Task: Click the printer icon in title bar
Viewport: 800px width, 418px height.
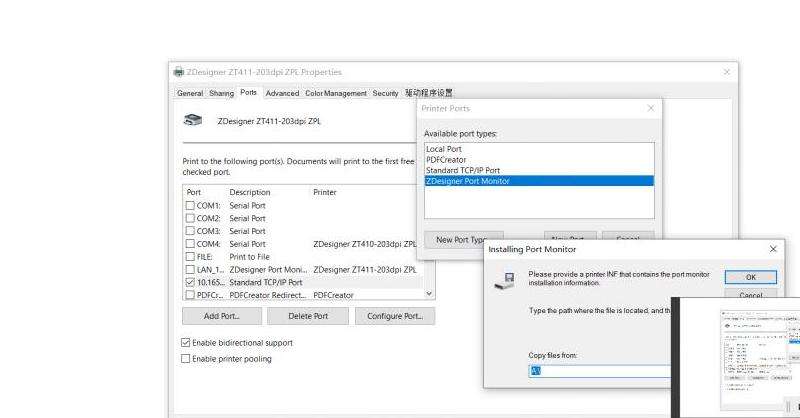Action: click(x=179, y=72)
